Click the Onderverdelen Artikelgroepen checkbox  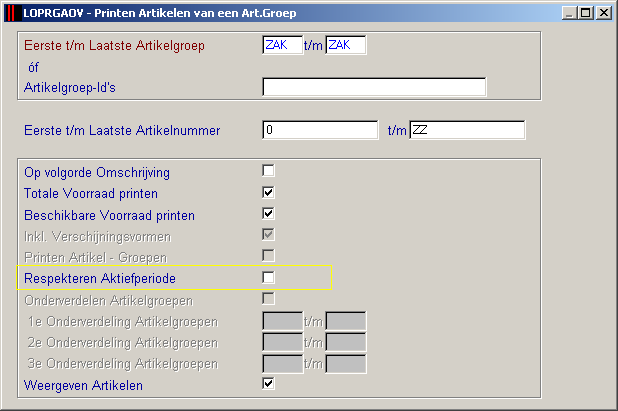coord(268,299)
